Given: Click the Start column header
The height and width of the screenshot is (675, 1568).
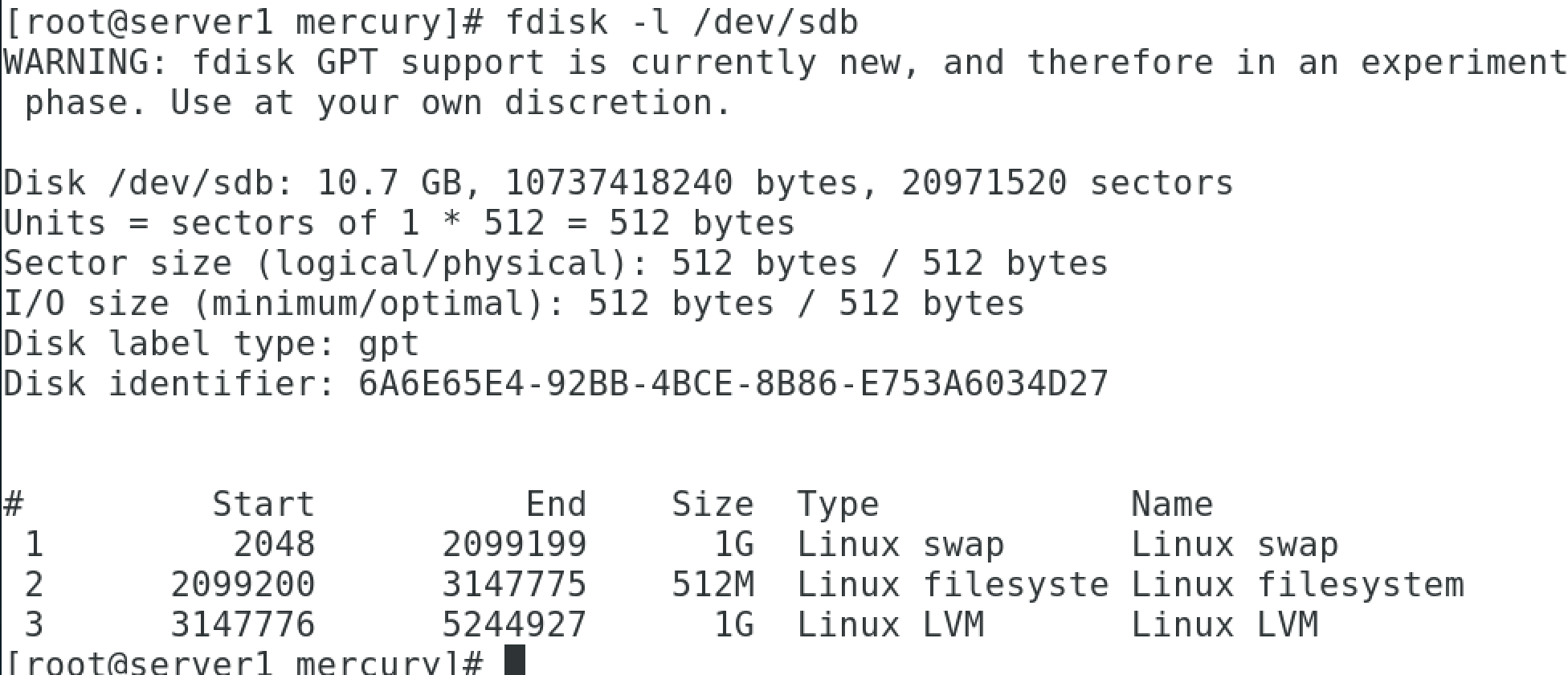Looking at the screenshot, I should coord(263,504).
